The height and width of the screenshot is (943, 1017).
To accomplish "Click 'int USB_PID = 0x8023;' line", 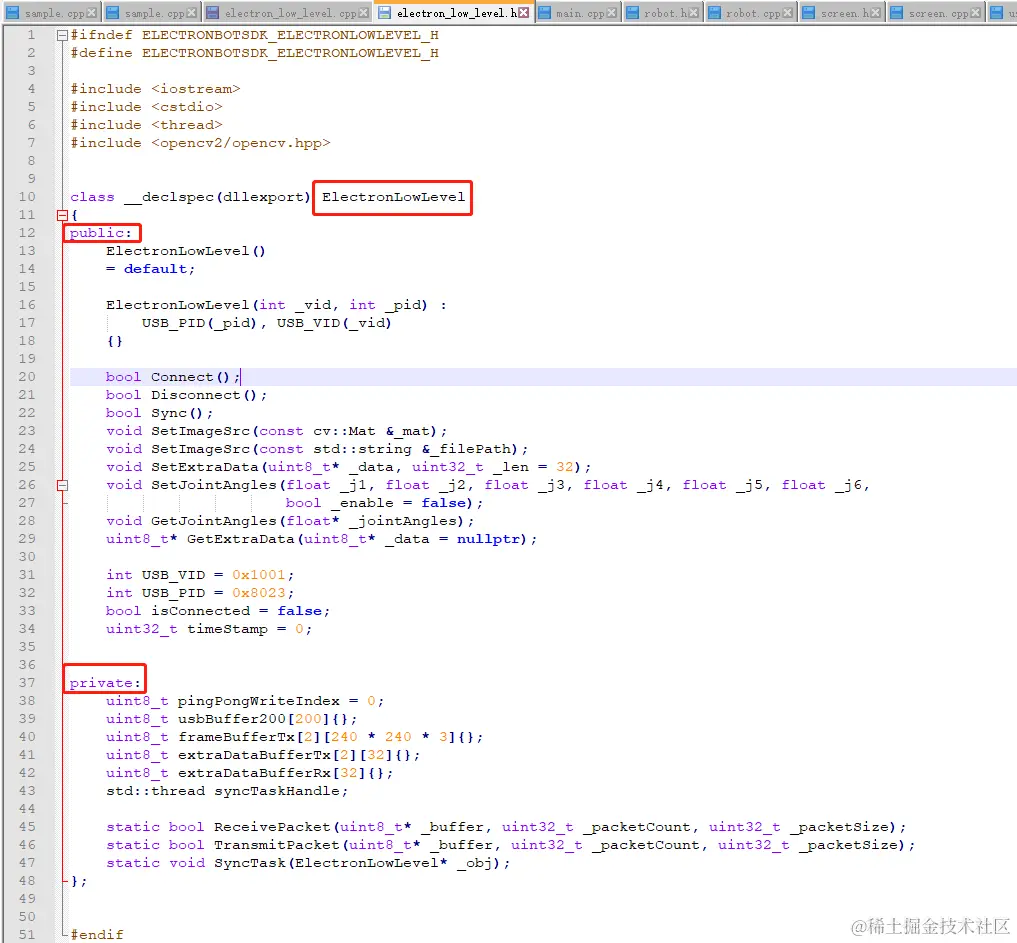I will pos(200,593).
